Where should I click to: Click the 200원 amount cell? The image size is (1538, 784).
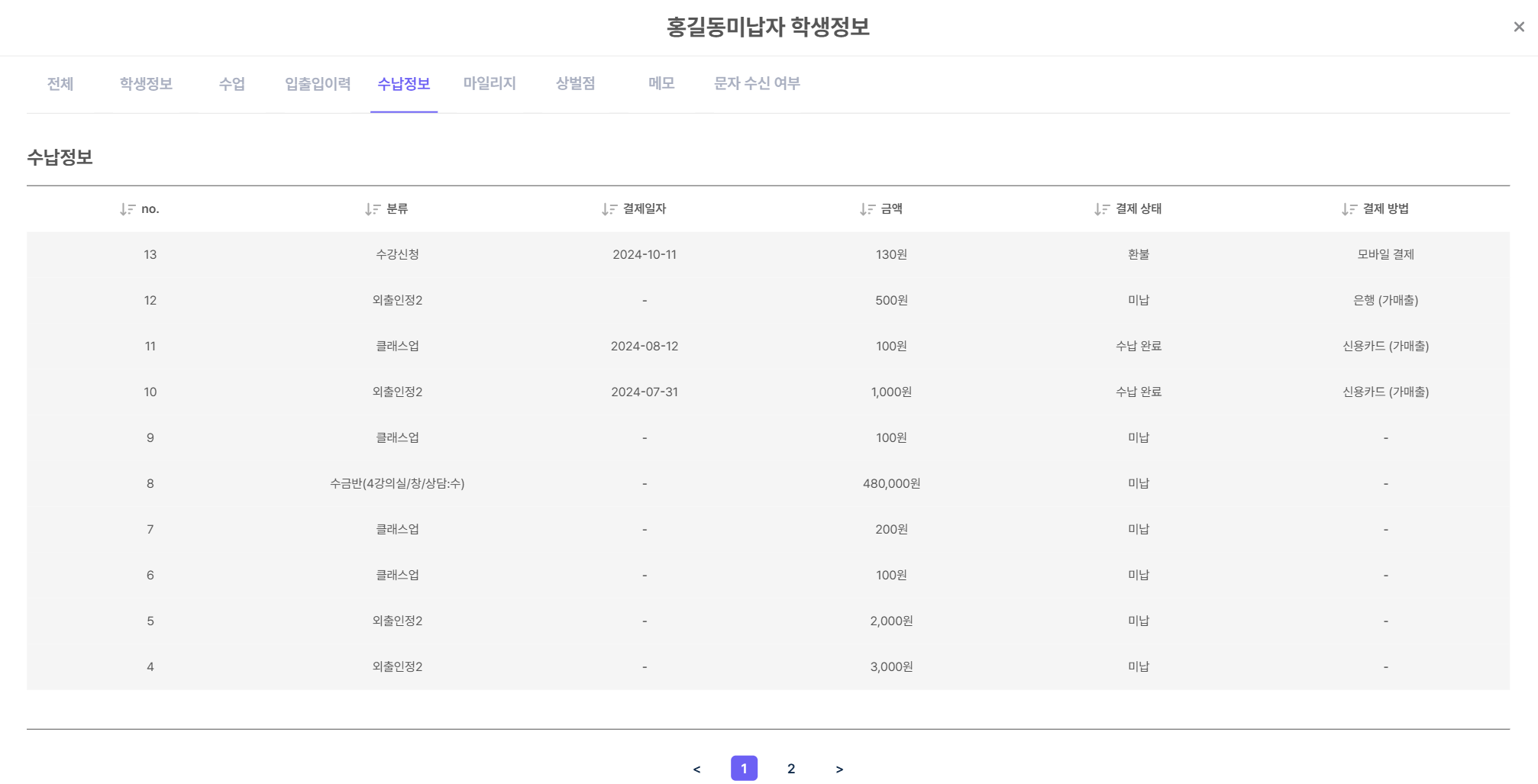(x=891, y=530)
